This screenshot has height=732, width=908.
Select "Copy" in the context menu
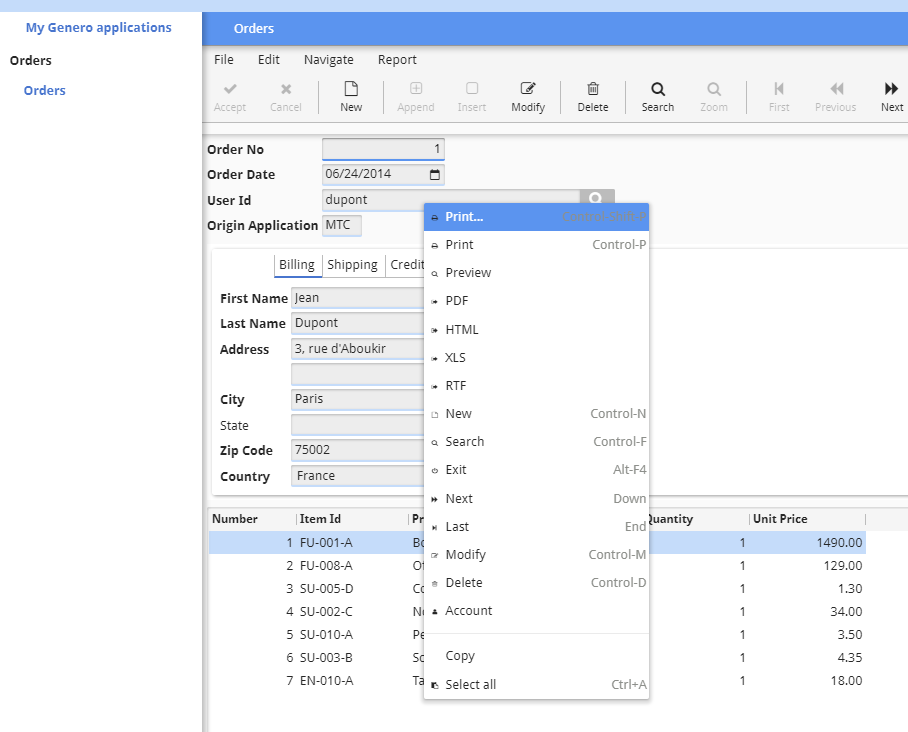point(460,655)
